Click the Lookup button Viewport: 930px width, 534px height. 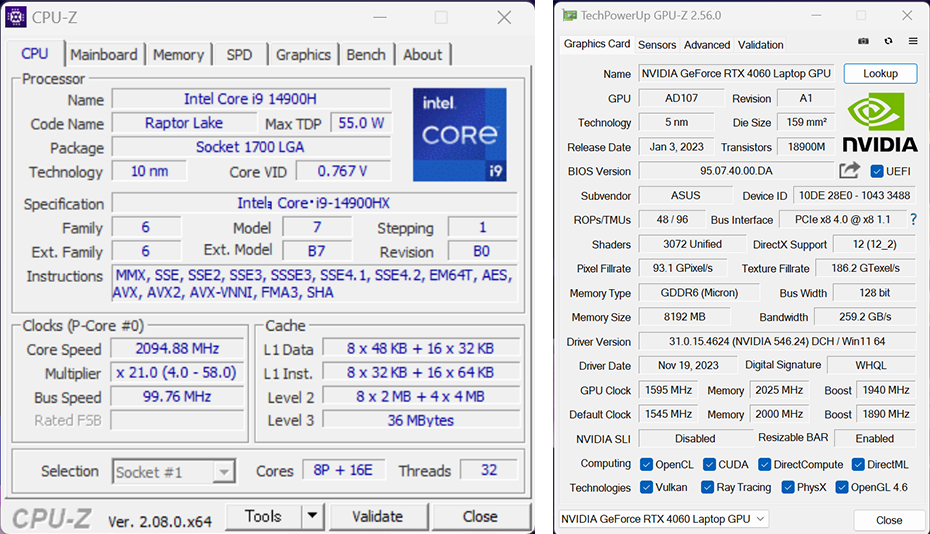(880, 74)
